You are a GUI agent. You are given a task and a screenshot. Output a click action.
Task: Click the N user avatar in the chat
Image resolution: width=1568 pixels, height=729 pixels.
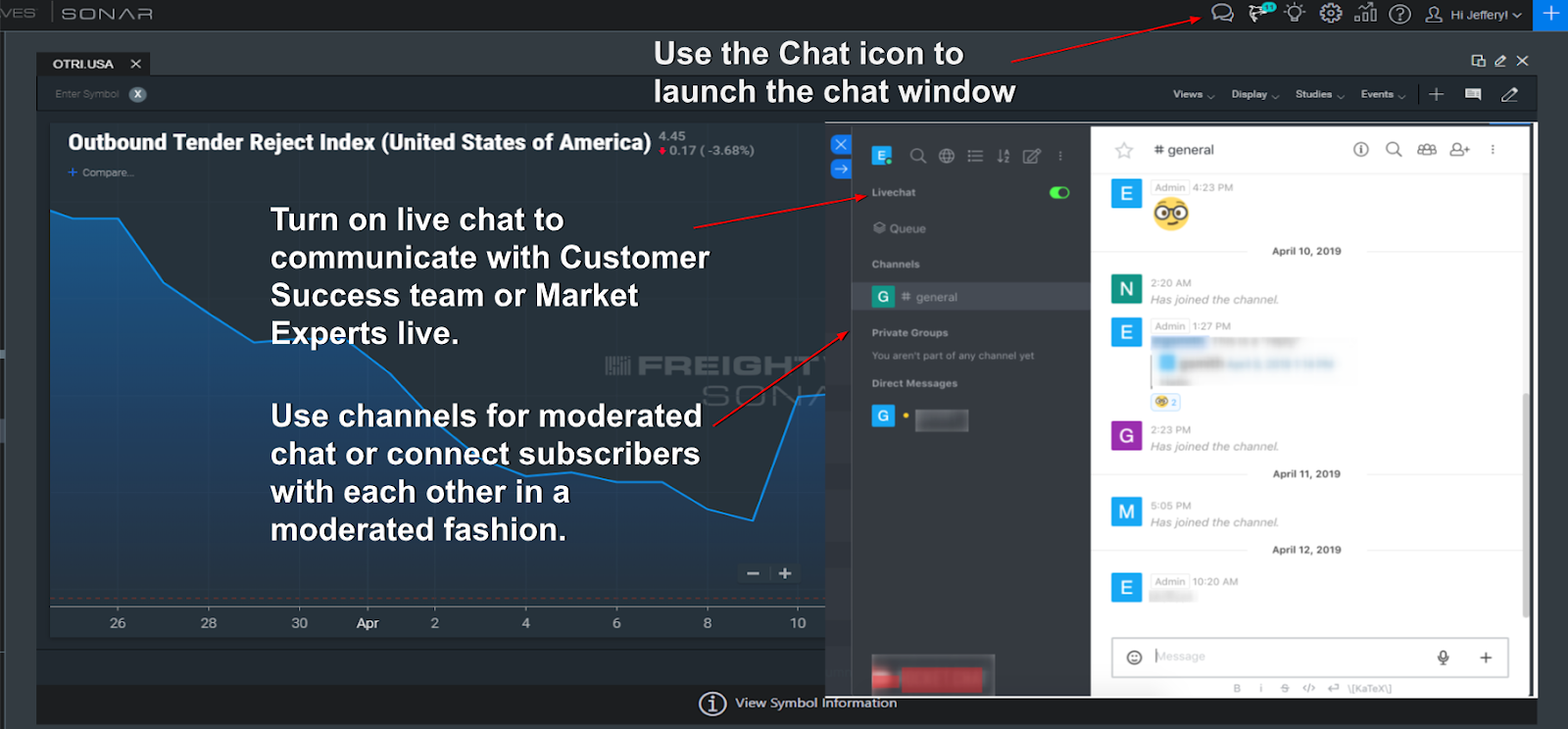pos(1126,289)
